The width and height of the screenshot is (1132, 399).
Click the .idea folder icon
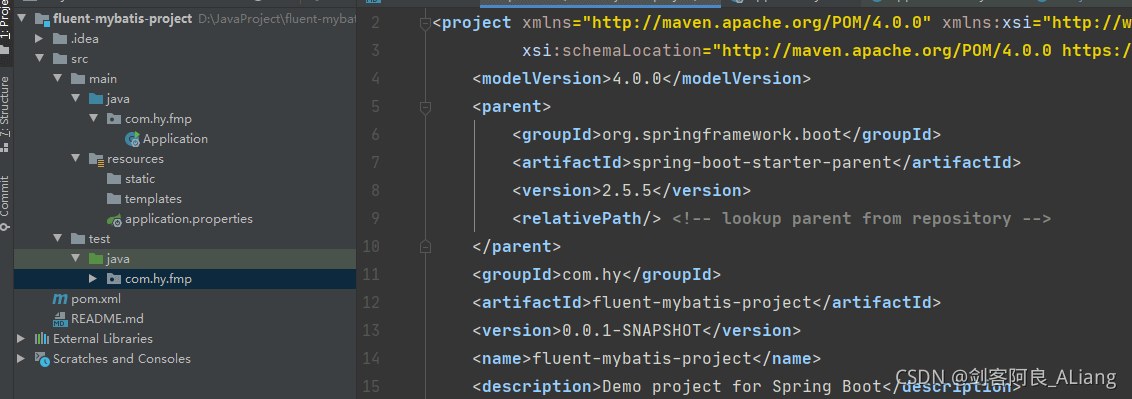click(x=60, y=39)
